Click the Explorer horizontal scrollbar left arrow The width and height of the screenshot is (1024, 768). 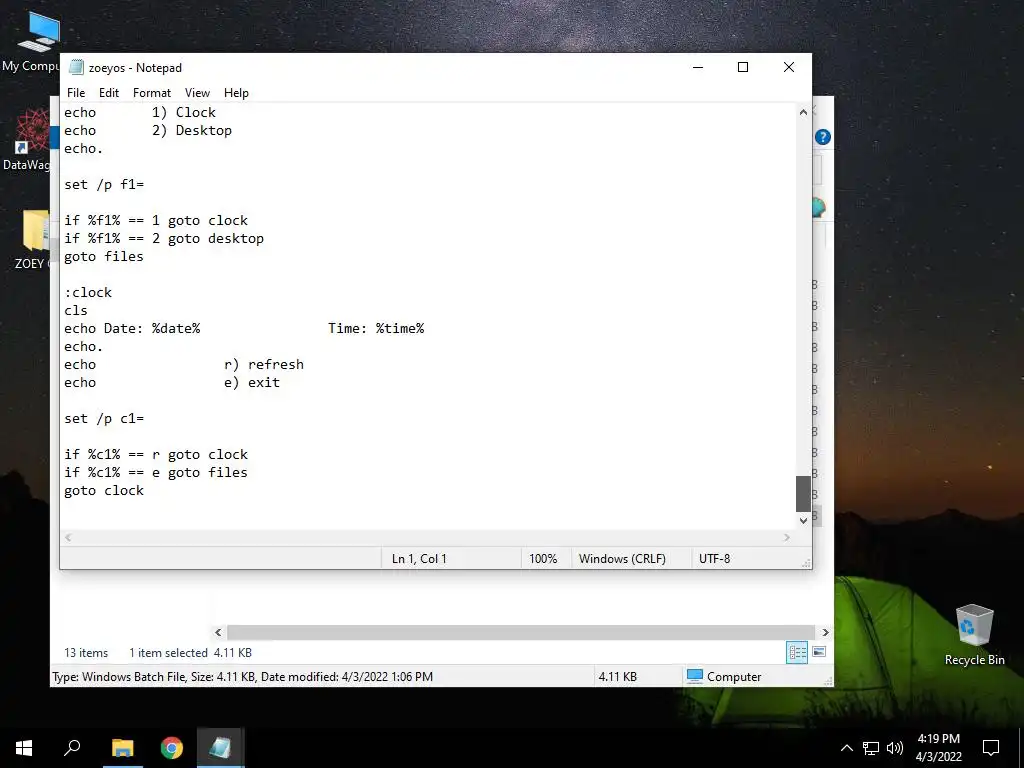point(218,632)
